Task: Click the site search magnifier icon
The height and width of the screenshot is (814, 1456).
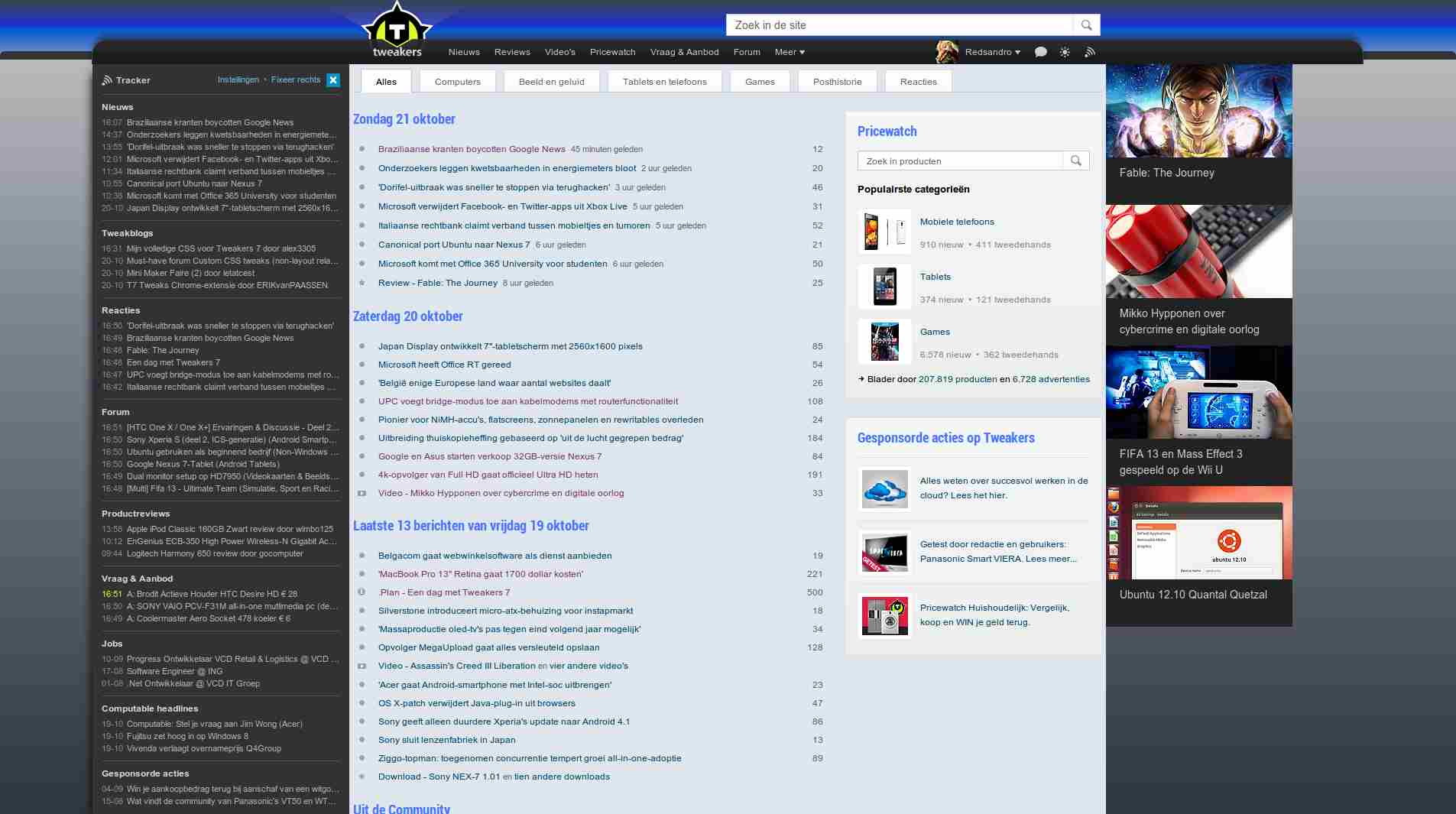Action: pyautogui.click(x=1086, y=24)
